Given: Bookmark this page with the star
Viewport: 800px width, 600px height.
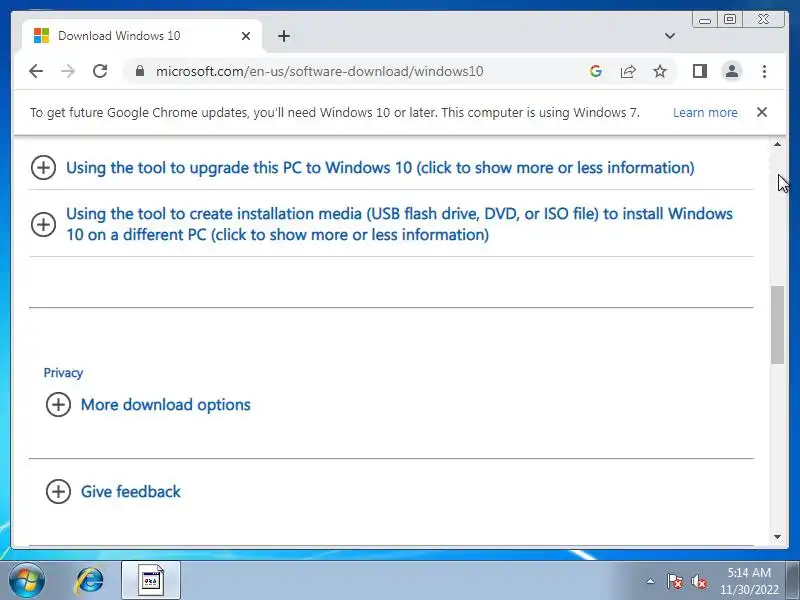Looking at the screenshot, I should coord(660,71).
